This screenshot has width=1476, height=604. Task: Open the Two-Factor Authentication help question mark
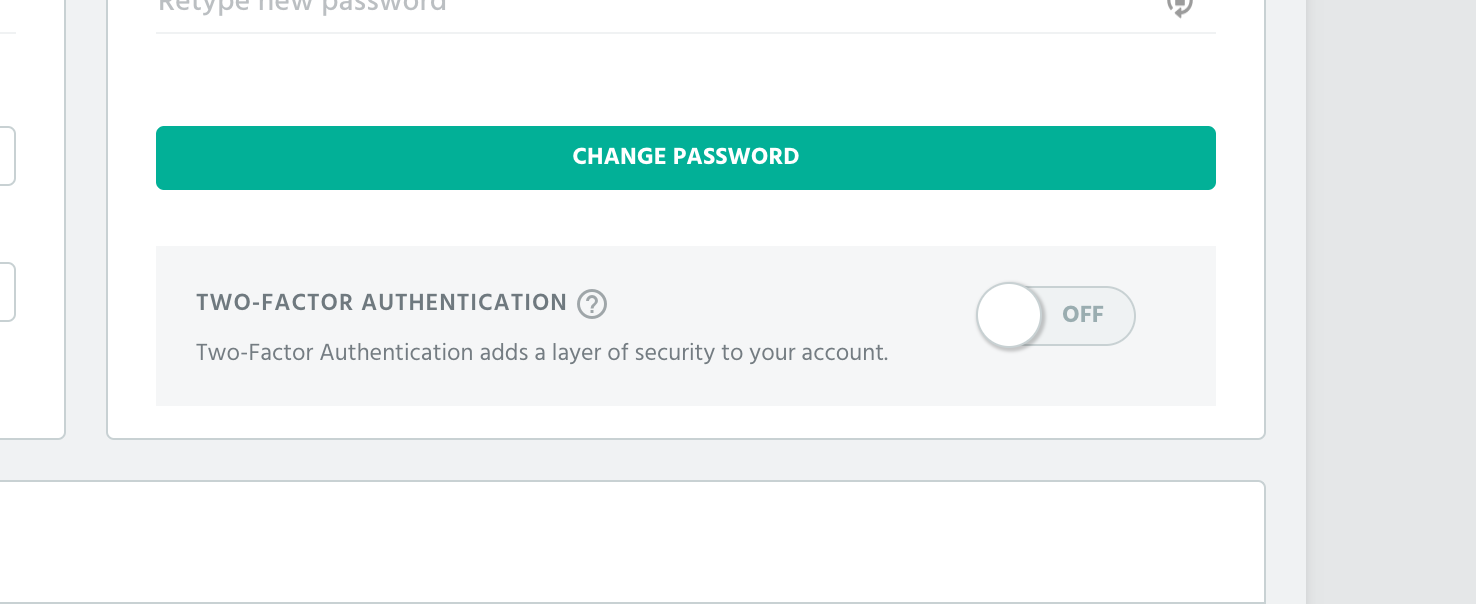[x=592, y=303]
